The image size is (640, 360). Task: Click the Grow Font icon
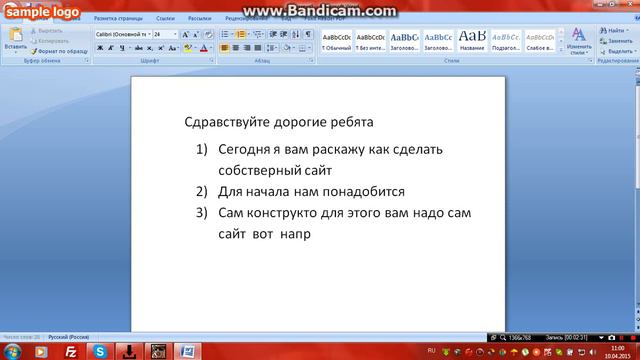point(185,35)
